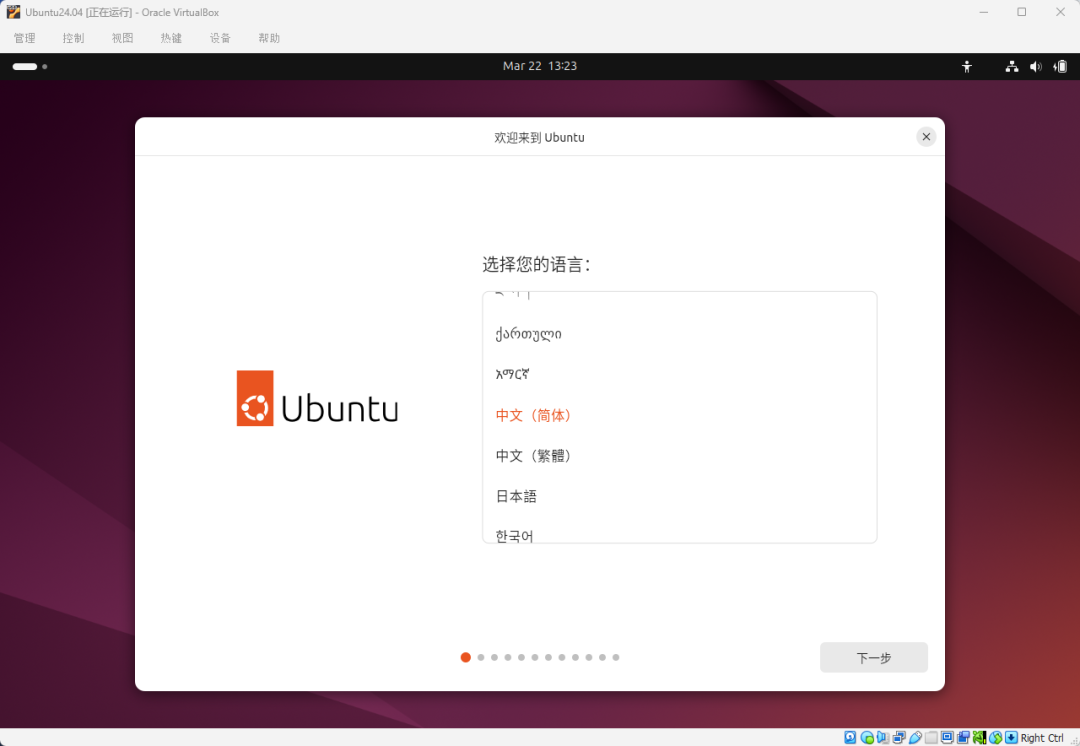Select 中文（繁體） in the language list
The image size is (1080, 746).
point(533,455)
